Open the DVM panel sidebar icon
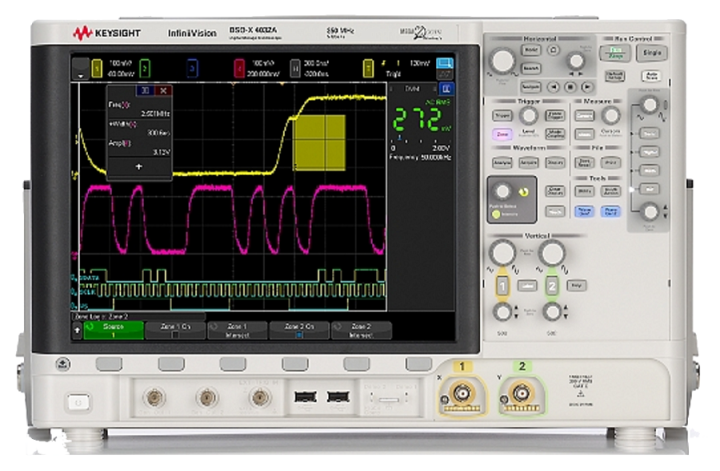 coord(446,89)
